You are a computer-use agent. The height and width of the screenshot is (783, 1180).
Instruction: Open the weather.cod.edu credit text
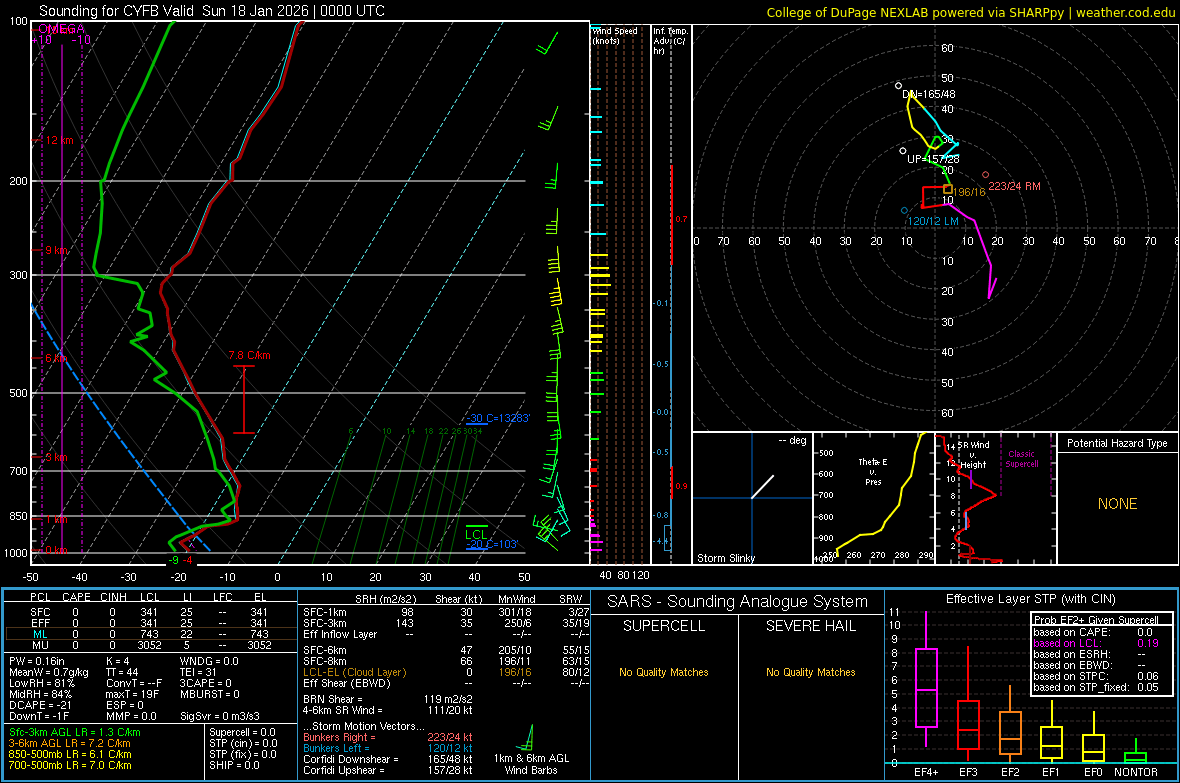point(1125,13)
